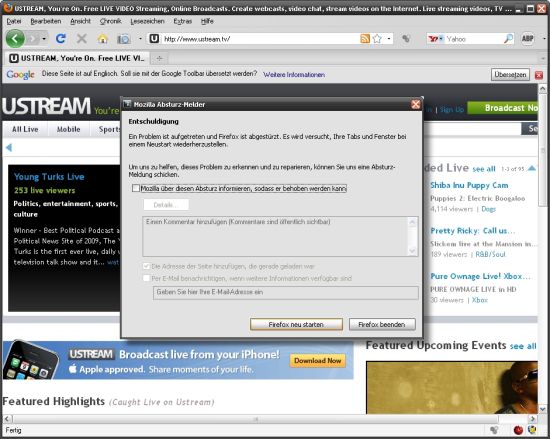Click the All Live navigation tab

point(25,129)
